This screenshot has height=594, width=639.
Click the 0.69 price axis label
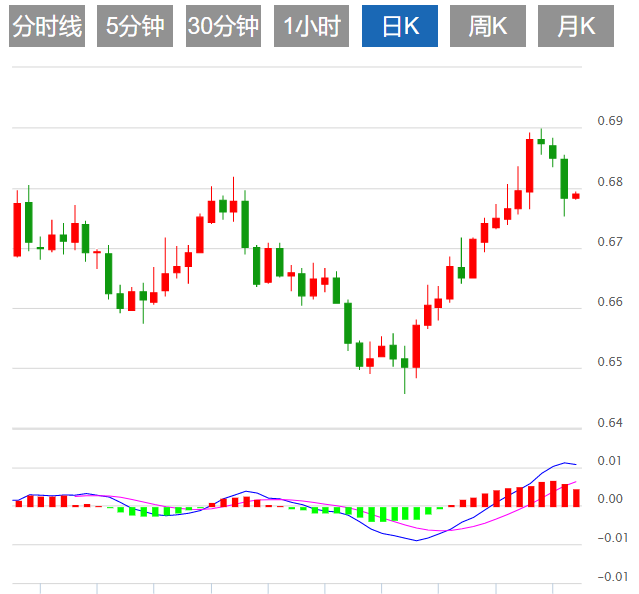pos(610,121)
